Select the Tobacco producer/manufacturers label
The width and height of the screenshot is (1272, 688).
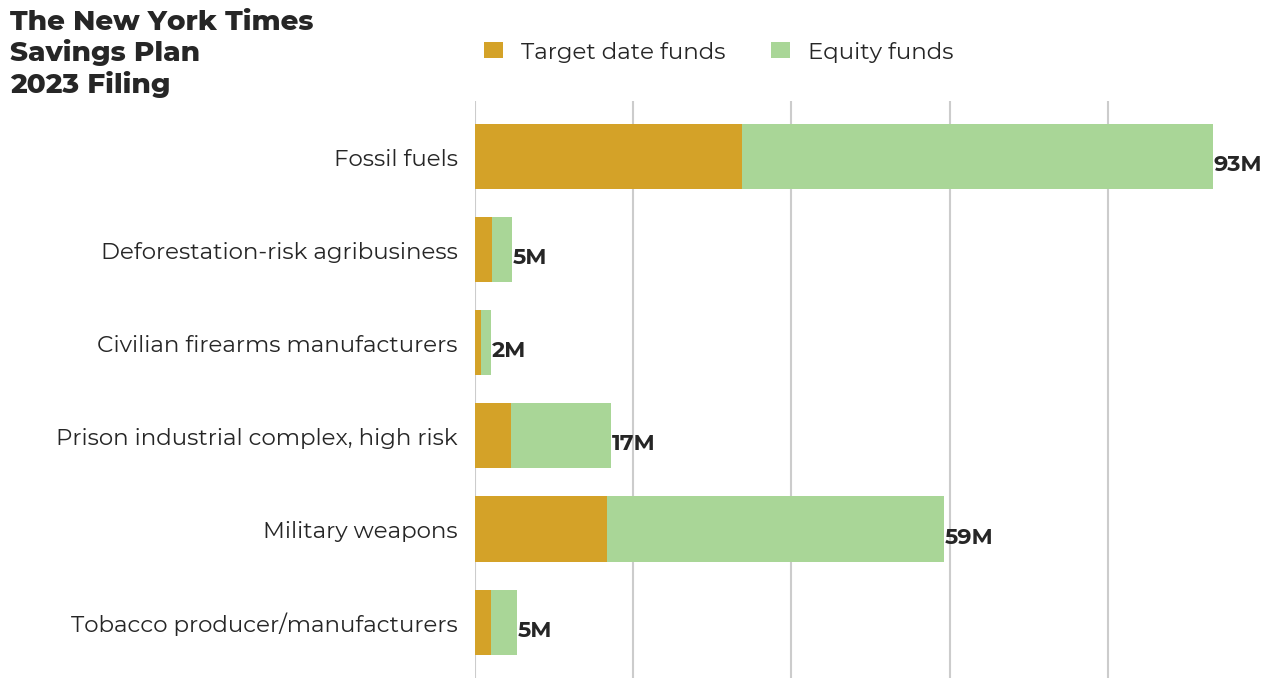pos(264,624)
